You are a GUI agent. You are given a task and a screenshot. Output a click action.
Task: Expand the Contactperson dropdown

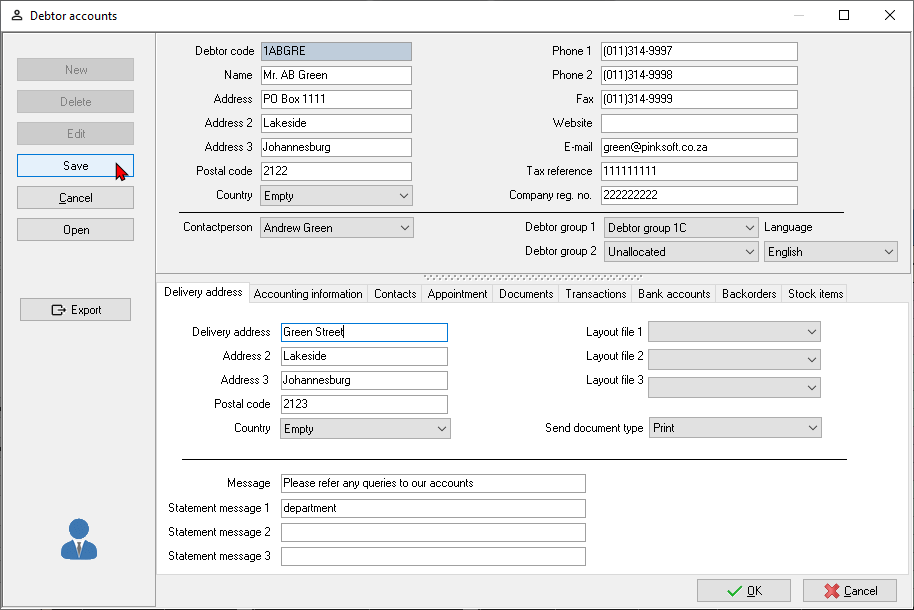tap(404, 228)
